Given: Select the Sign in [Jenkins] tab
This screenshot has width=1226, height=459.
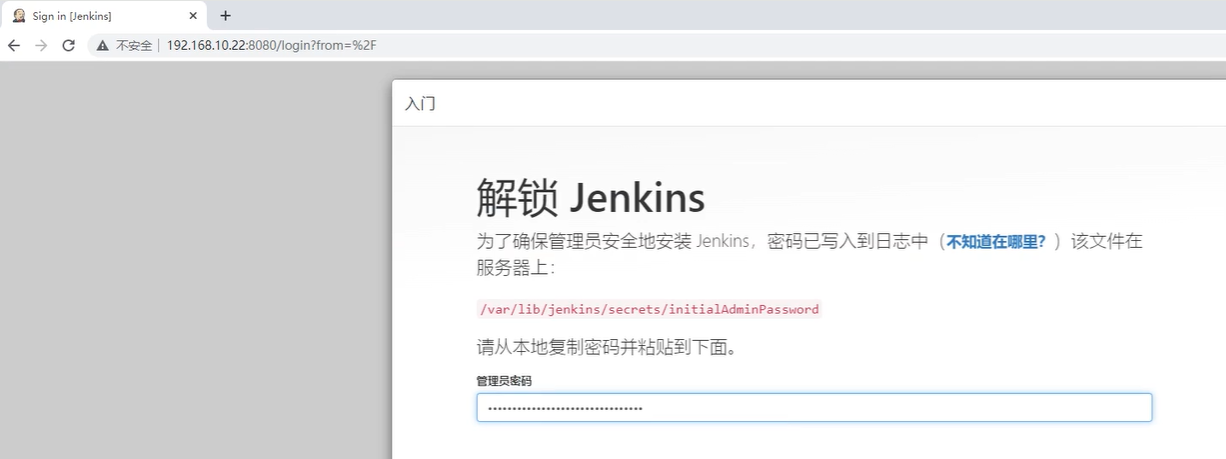Looking at the screenshot, I should point(105,16).
